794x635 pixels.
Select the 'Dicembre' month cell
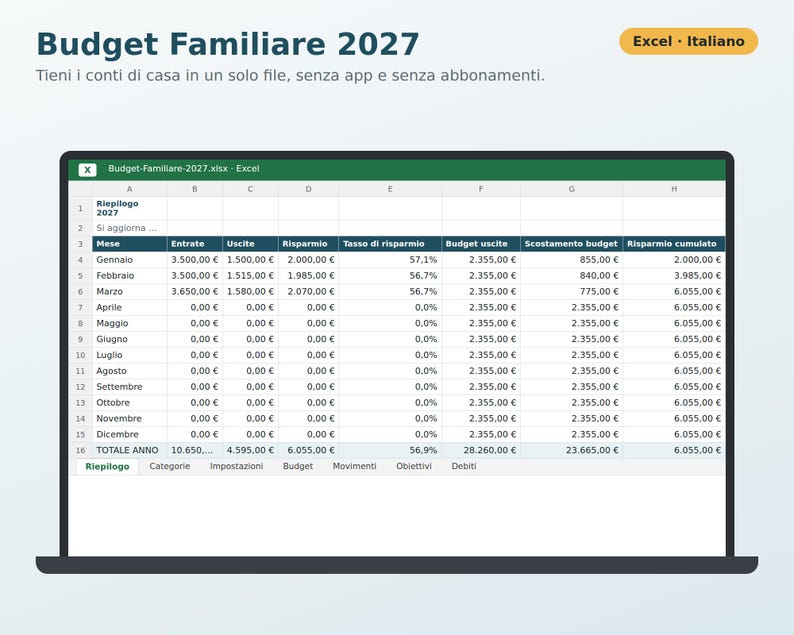(130, 434)
